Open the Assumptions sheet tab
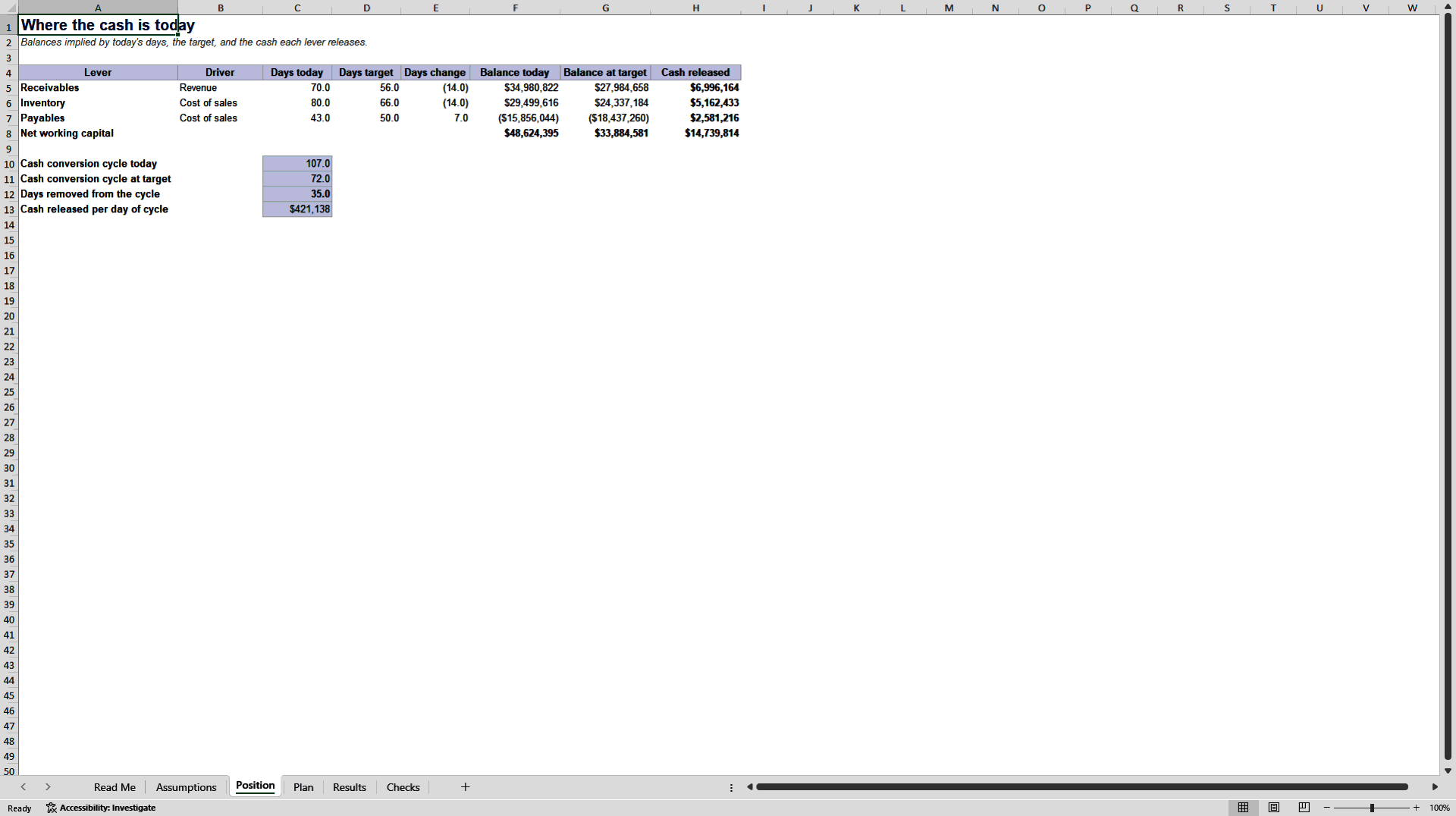Viewport: 1456px width, 816px height. (x=186, y=787)
